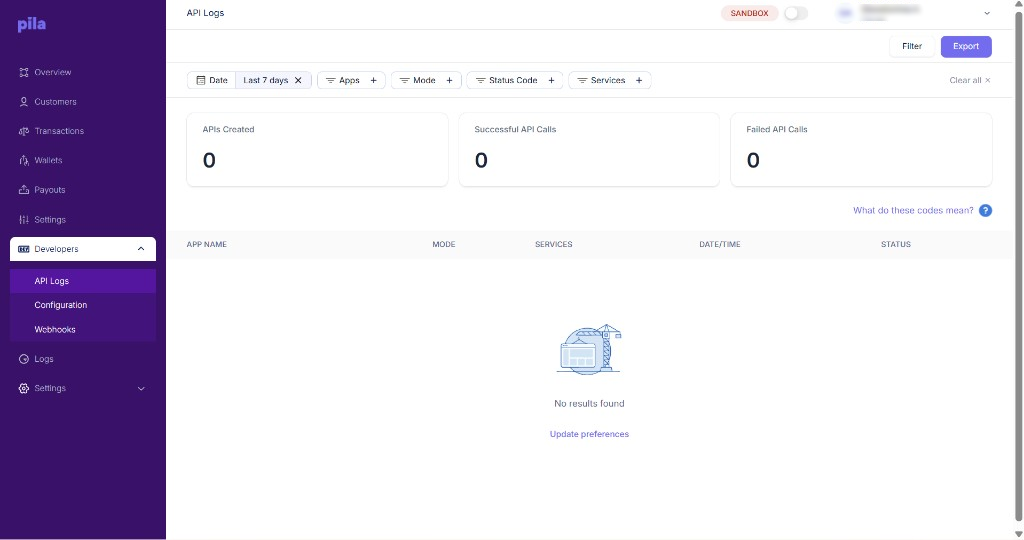
Task: Click the blurred user avatar
Action: [x=845, y=13]
